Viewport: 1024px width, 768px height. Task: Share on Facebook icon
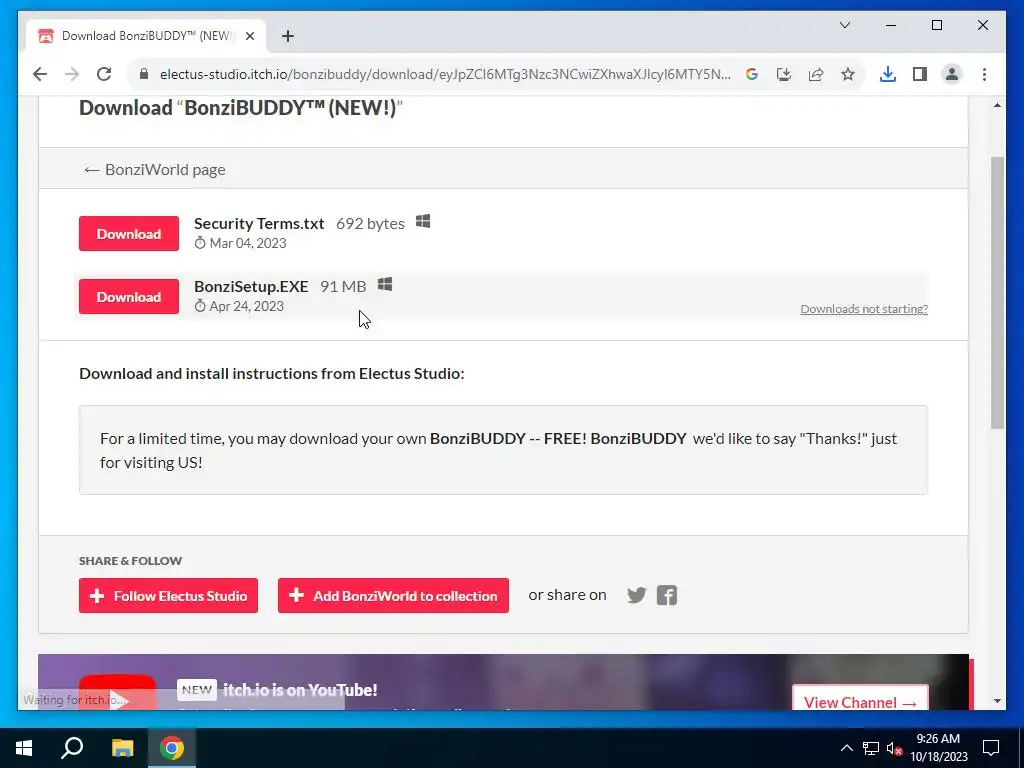click(667, 595)
